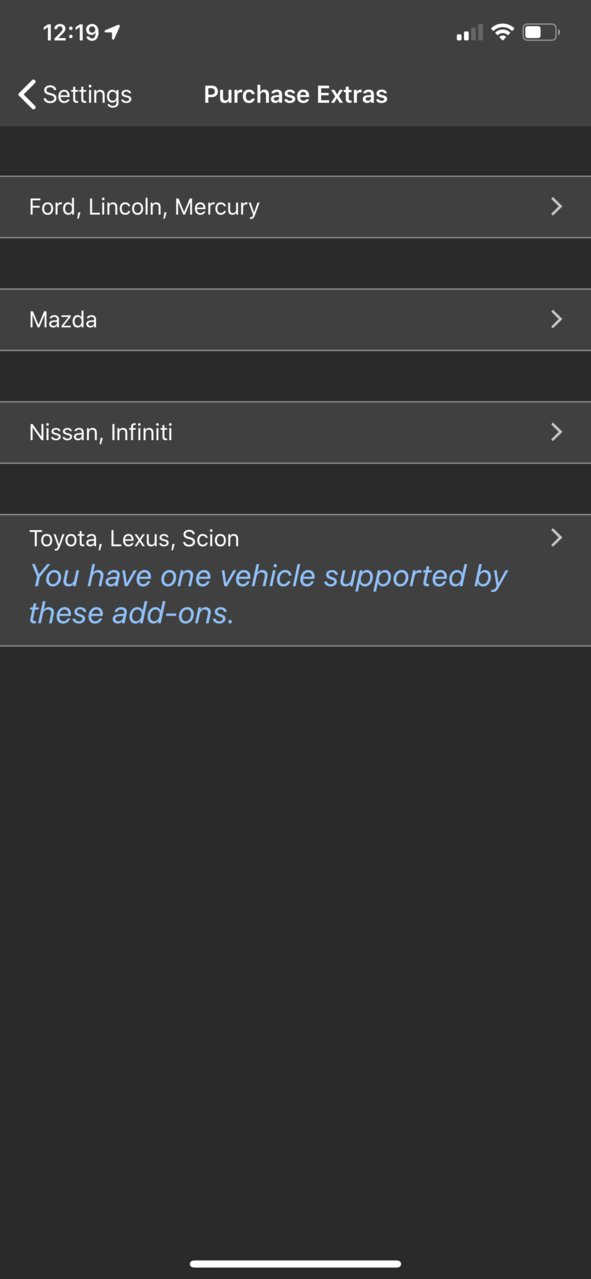Tap the back arrow icon

27,95
